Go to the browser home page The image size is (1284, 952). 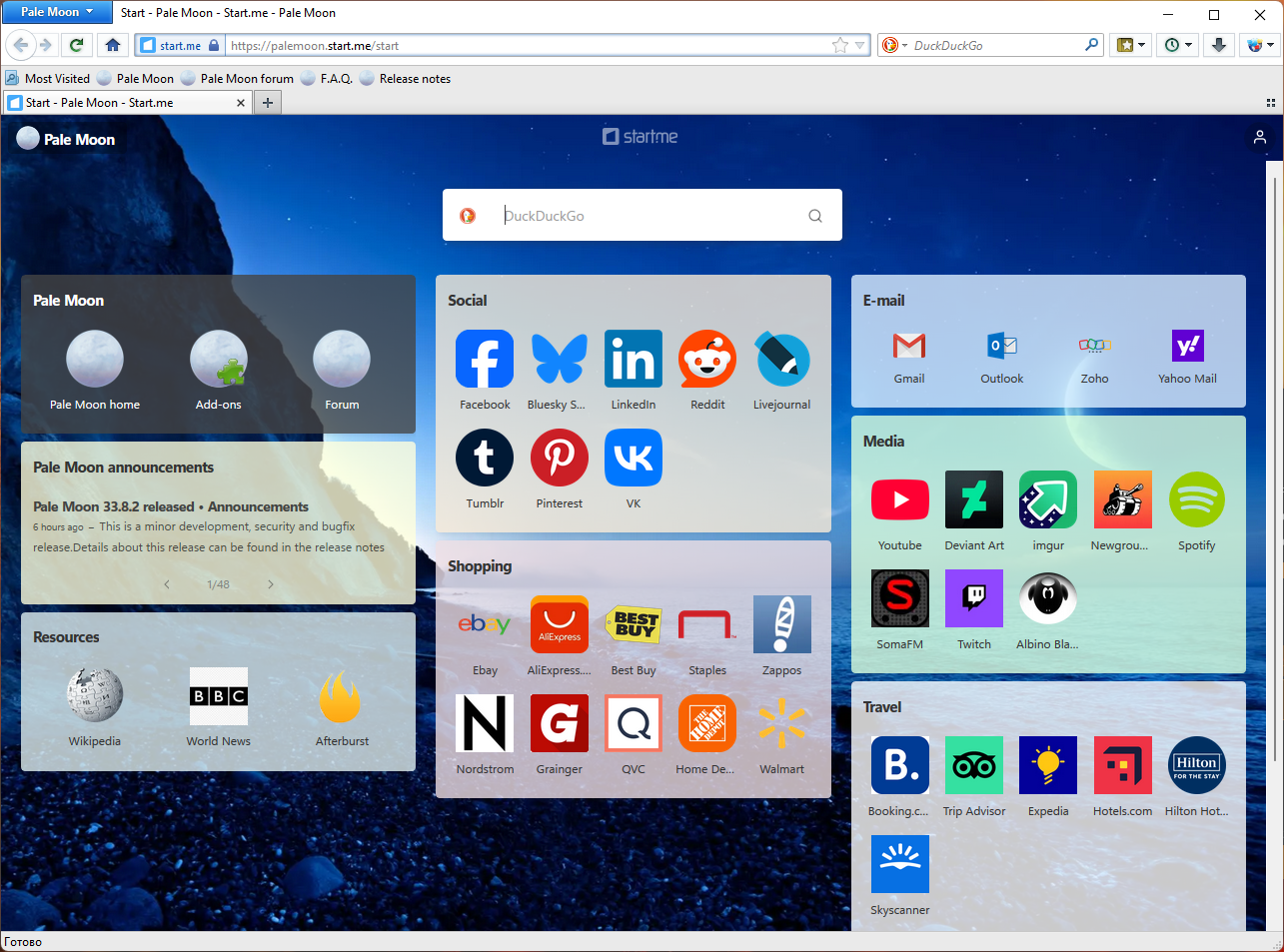(x=113, y=45)
